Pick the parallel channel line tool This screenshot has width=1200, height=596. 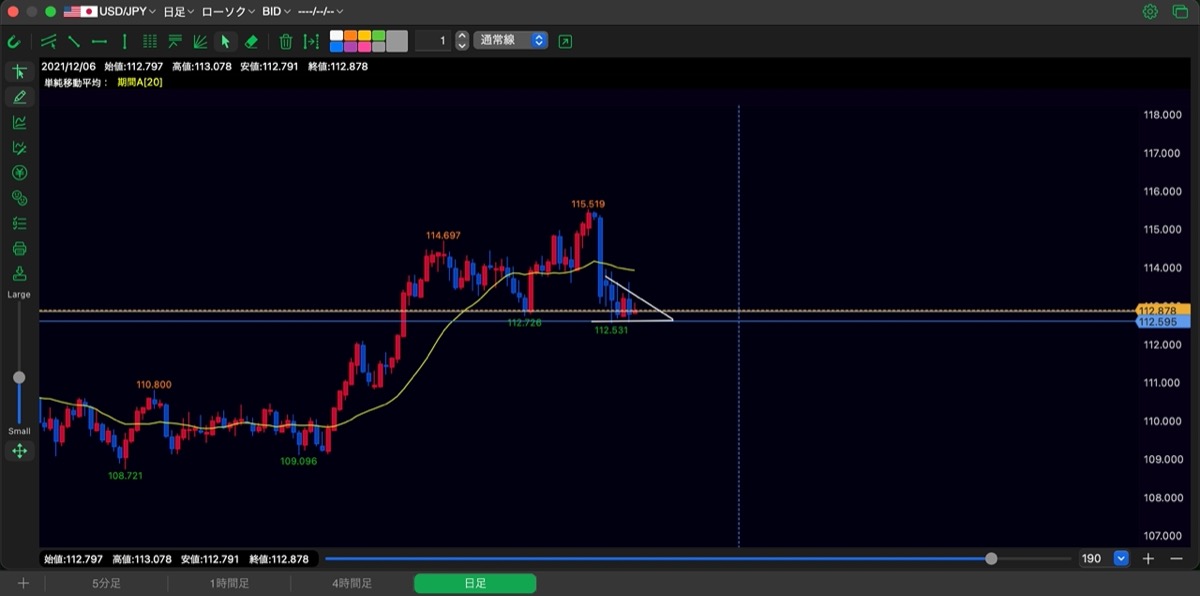pos(48,42)
